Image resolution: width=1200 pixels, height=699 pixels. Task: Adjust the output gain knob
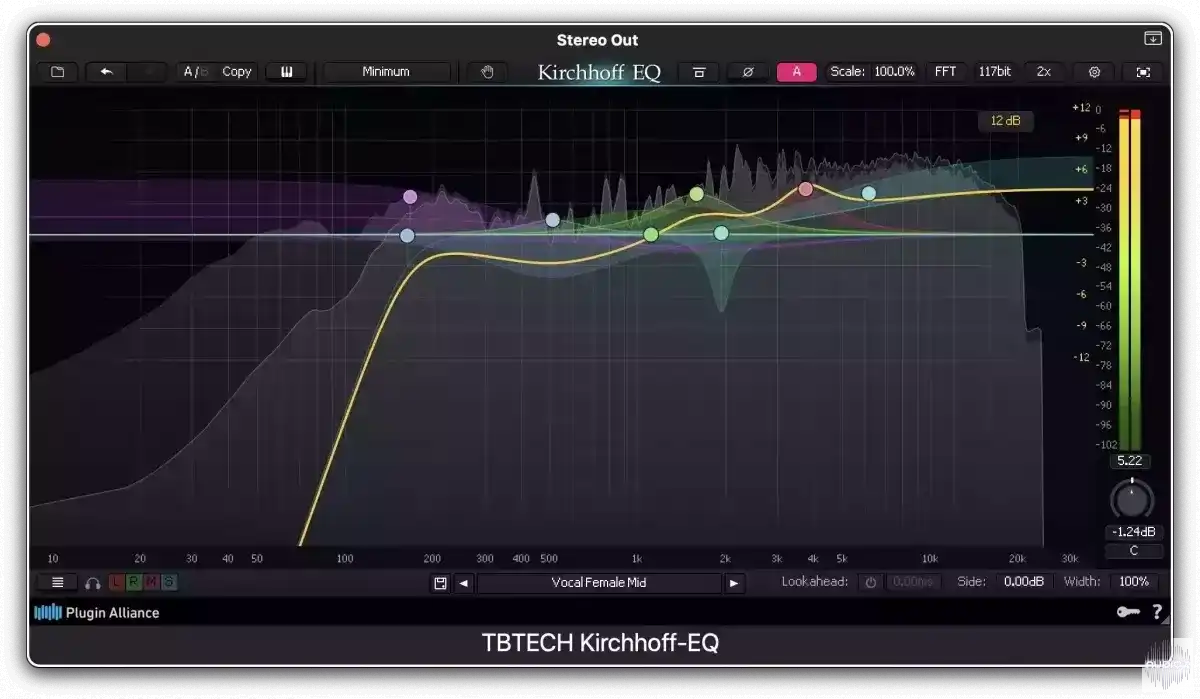coord(1130,500)
